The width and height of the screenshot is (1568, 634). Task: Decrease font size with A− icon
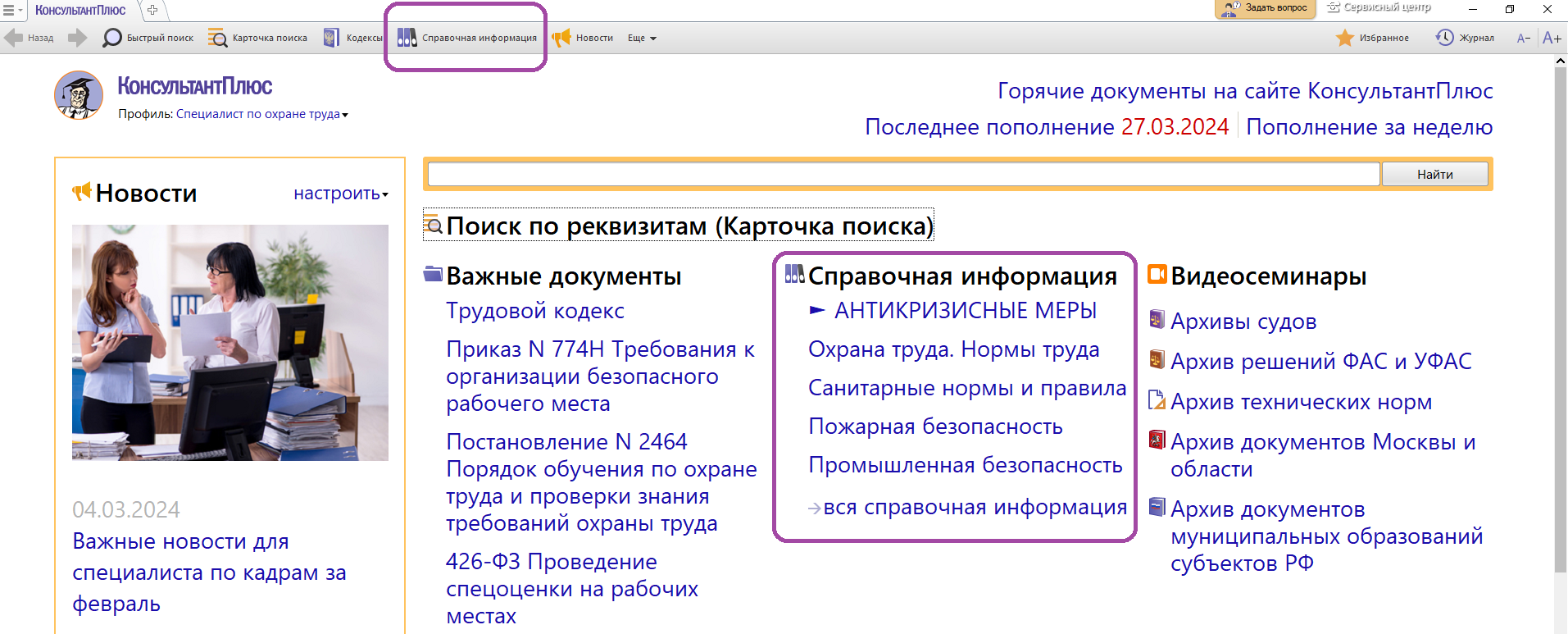(1524, 38)
